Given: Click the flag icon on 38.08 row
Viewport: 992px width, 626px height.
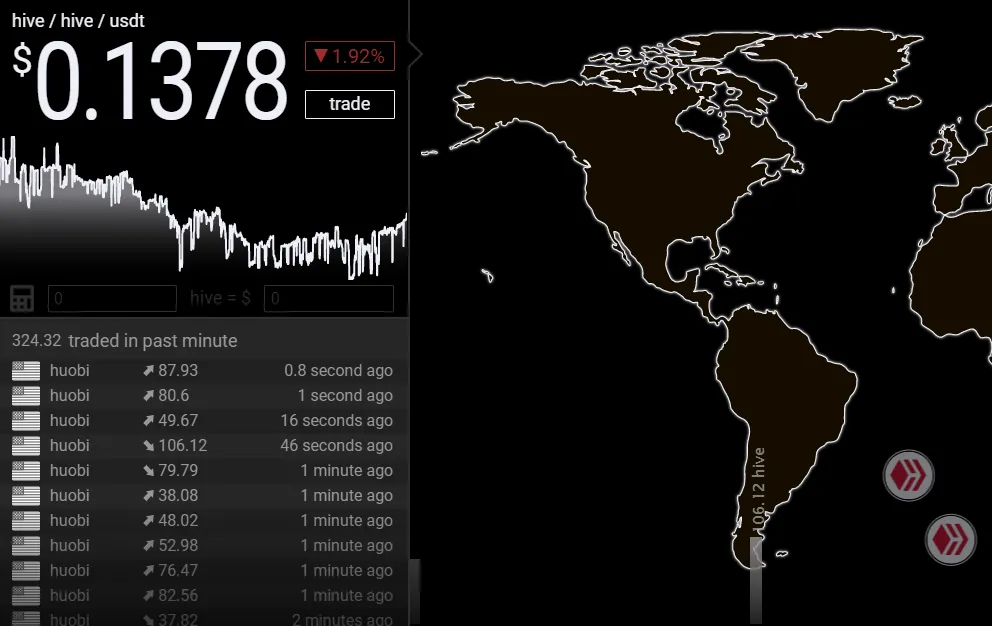Looking at the screenshot, I should click(x=26, y=496).
